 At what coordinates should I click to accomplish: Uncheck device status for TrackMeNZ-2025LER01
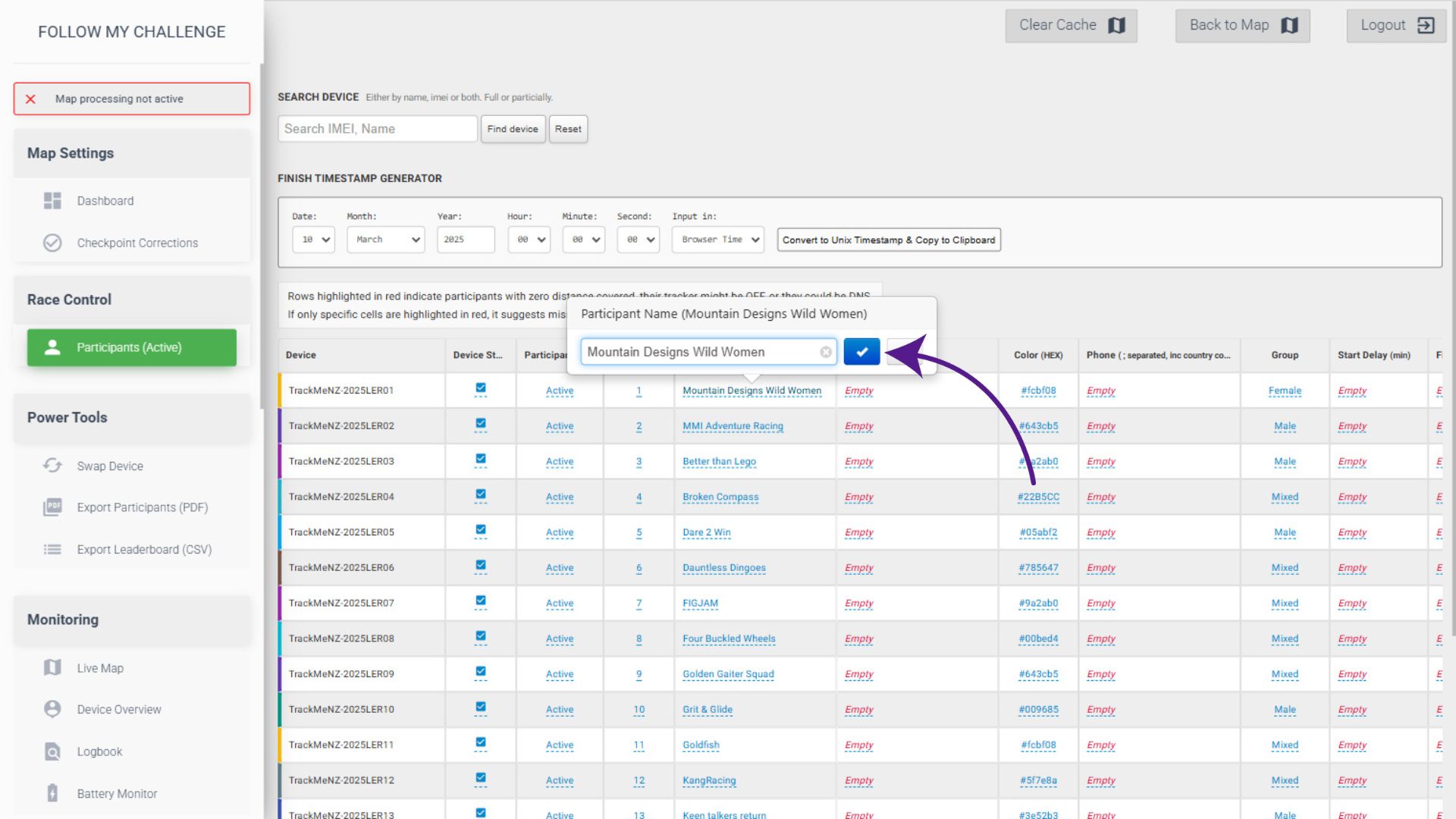click(481, 389)
